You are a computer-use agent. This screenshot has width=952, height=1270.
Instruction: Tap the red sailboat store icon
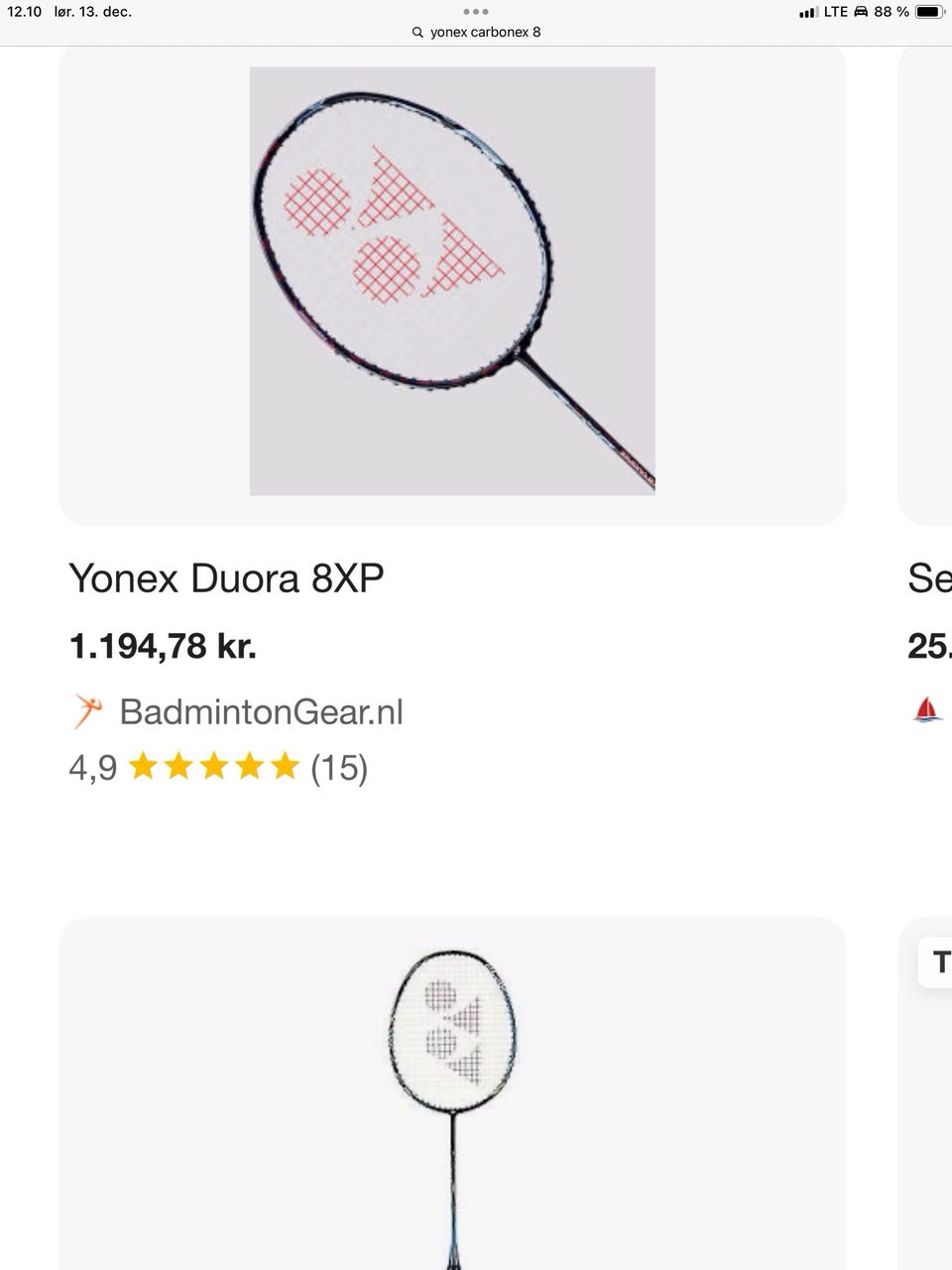pyautogui.click(x=925, y=708)
